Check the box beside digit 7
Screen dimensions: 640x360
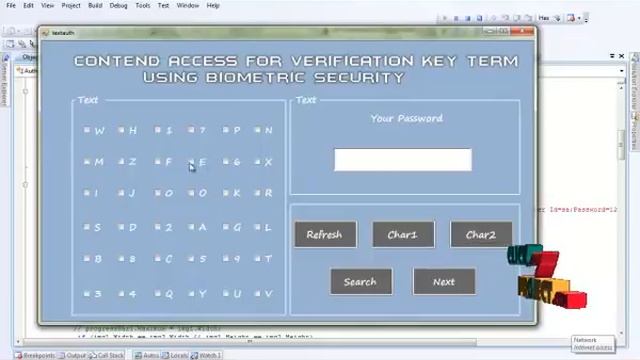(x=191, y=130)
